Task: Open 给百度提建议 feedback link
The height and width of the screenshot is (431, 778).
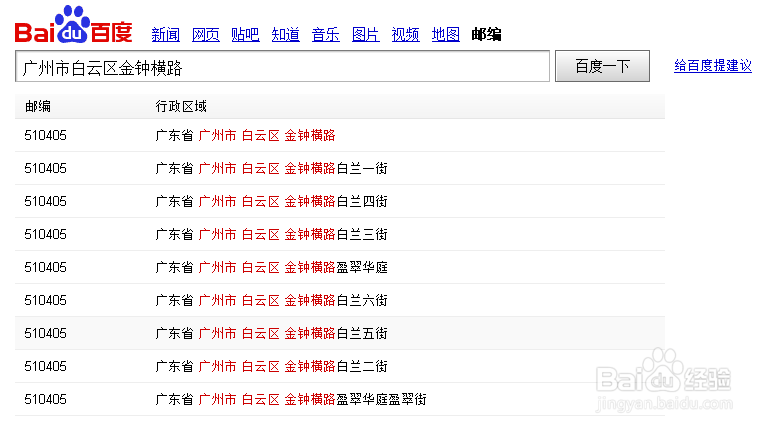Action: (713, 65)
